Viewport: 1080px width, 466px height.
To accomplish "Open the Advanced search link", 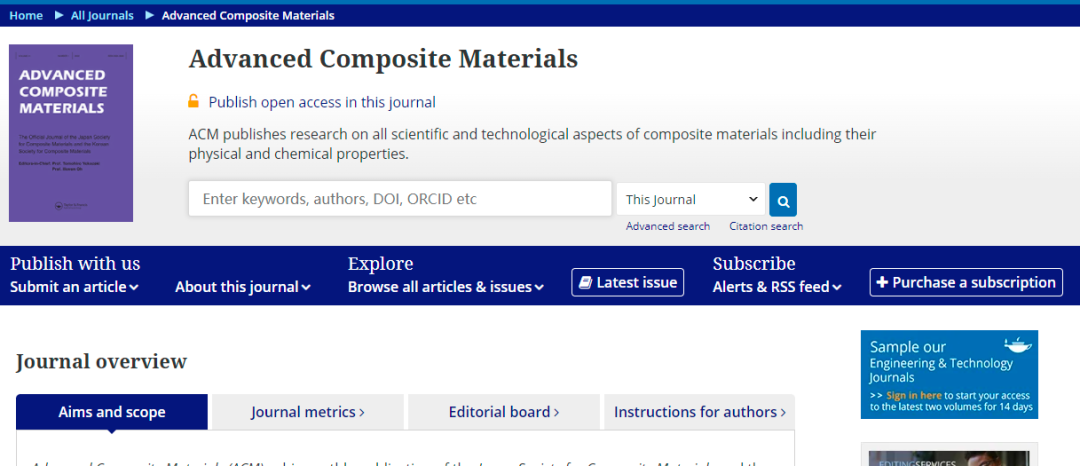I will [x=667, y=226].
